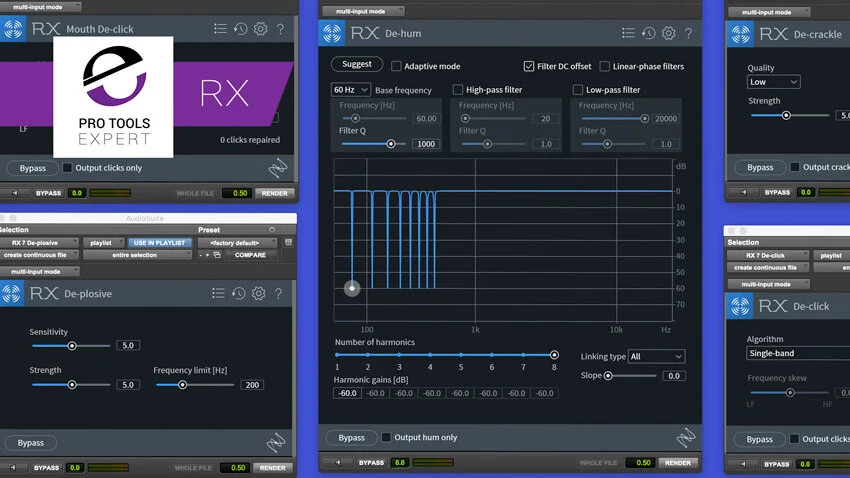
Task: Enable Low-pass filter checkbox
Action: click(577, 89)
